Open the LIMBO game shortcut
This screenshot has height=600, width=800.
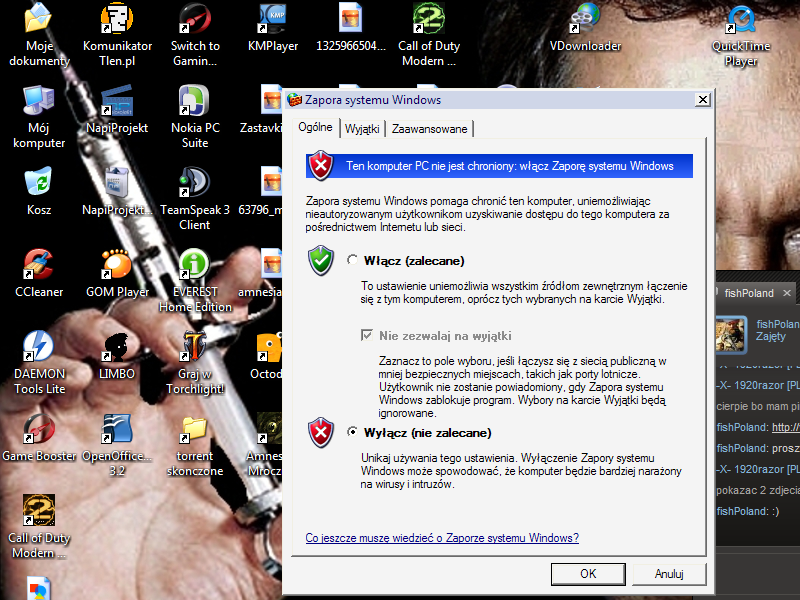pos(117,356)
